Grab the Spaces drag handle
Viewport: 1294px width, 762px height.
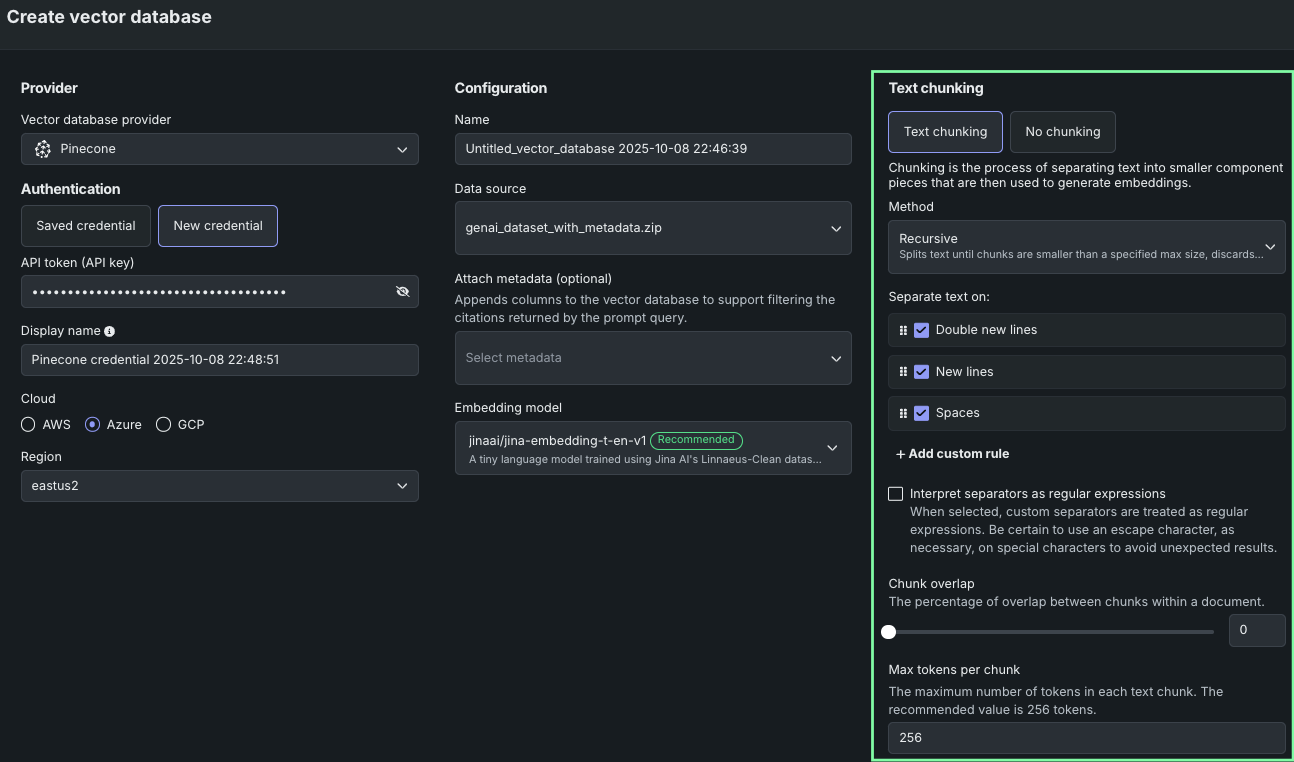coord(903,413)
